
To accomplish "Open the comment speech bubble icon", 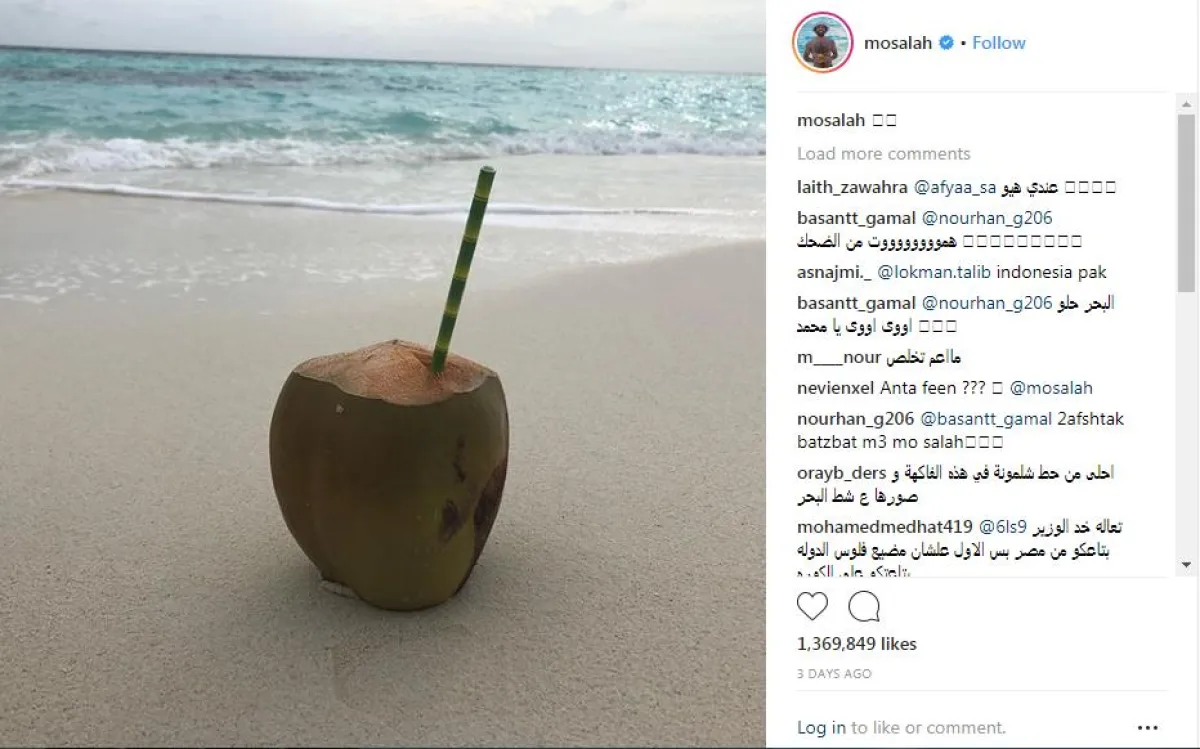I will (x=864, y=607).
